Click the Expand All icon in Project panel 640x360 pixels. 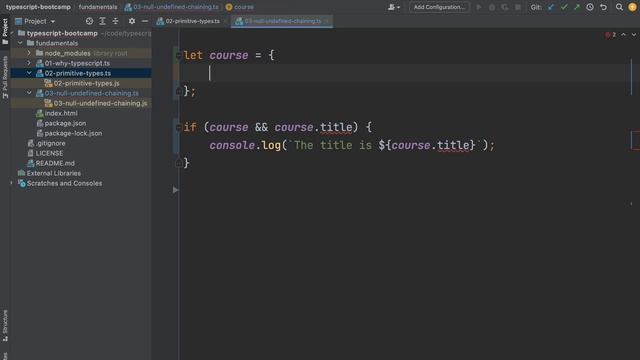(x=102, y=21)
